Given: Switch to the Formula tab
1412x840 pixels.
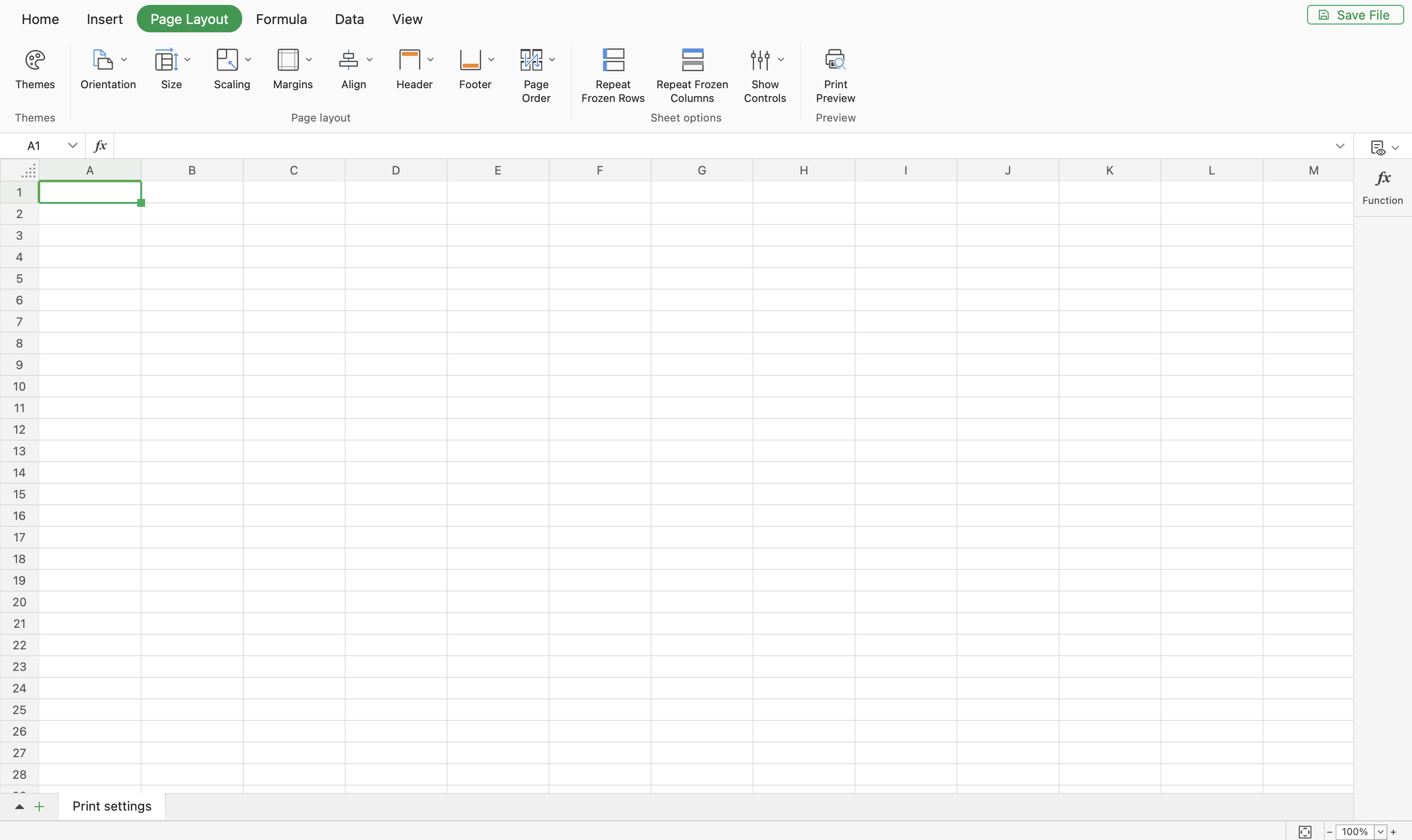Looking at the screenshot, I should [x=281, y=19].
